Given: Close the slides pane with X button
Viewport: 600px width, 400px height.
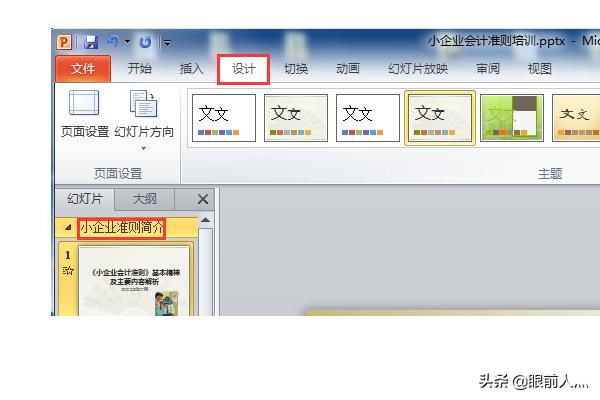Looking at the screenshot, I should [203, 199].
